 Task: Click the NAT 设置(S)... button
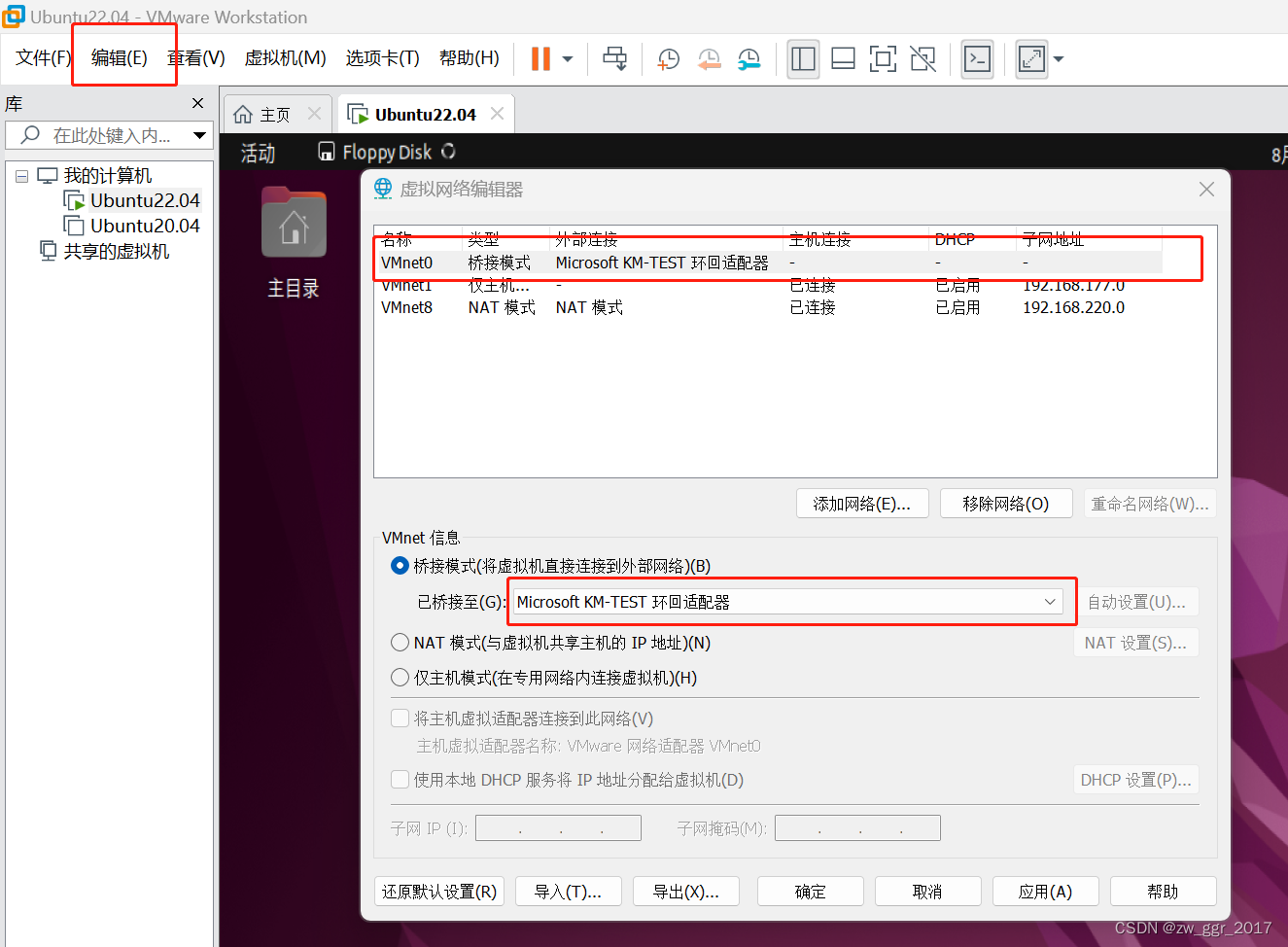(x=1136, y=643)
